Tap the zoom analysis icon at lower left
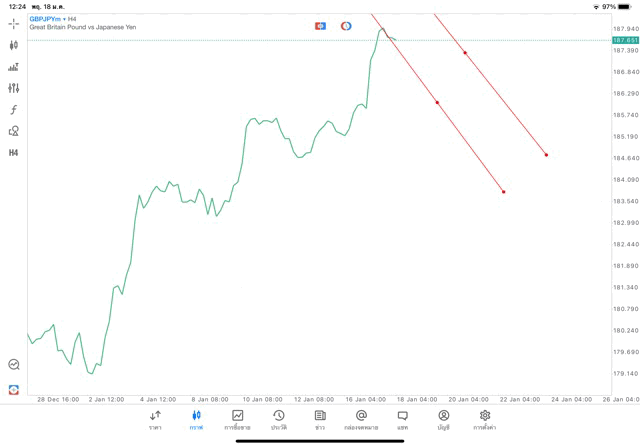 [x=14, y=365]
